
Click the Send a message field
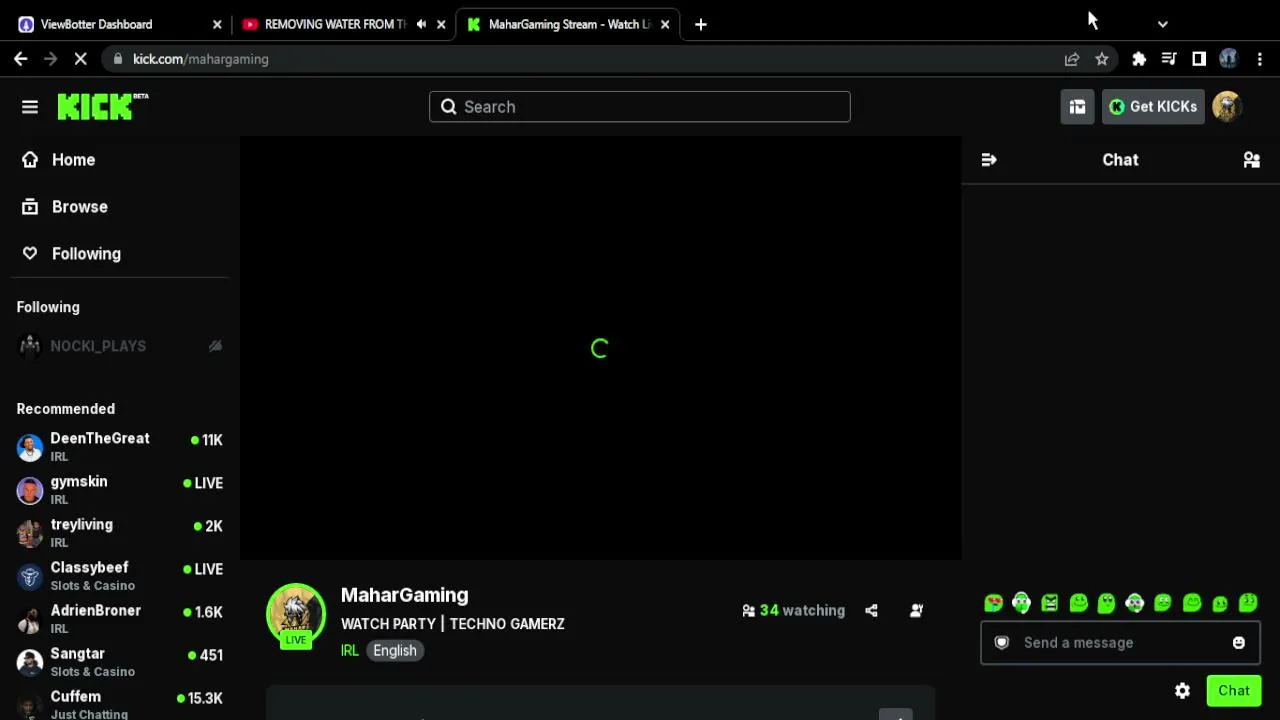coord(1120,643)
